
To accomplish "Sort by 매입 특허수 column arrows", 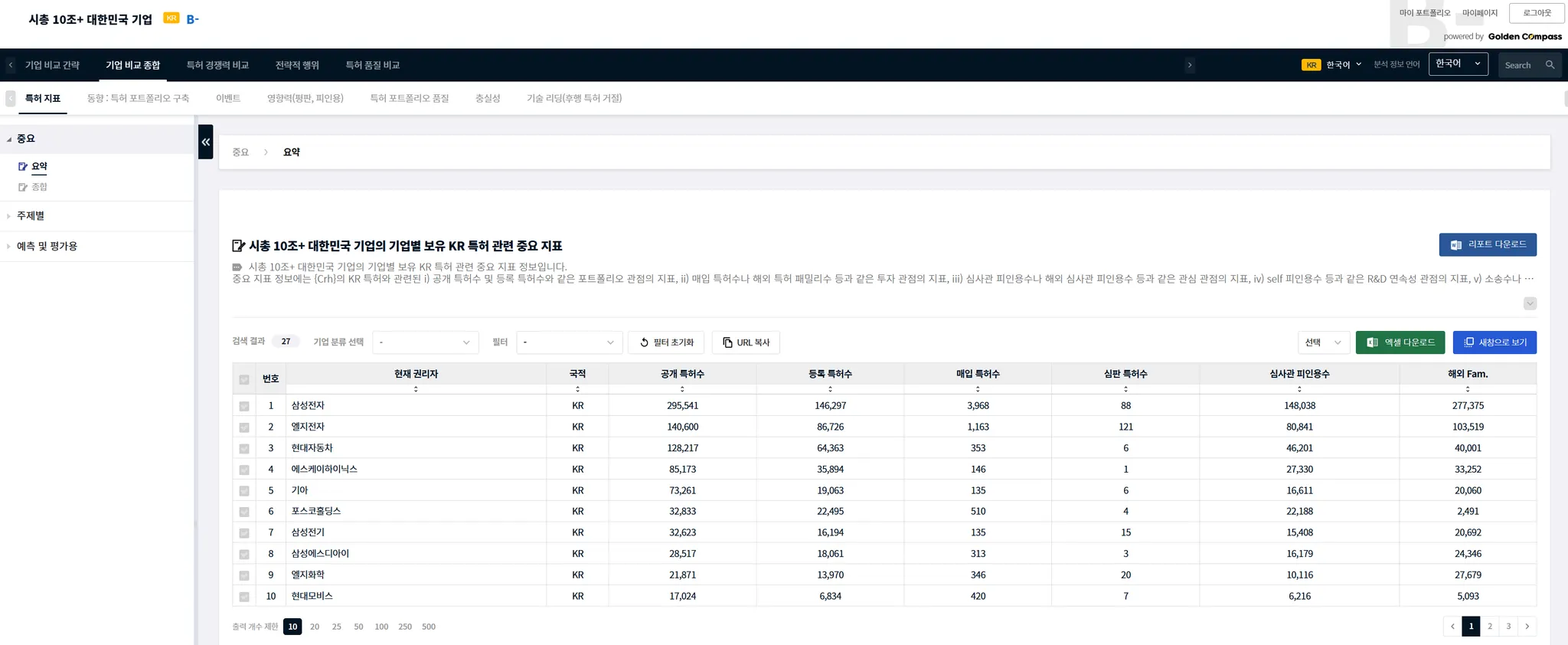I will (978, 389).
